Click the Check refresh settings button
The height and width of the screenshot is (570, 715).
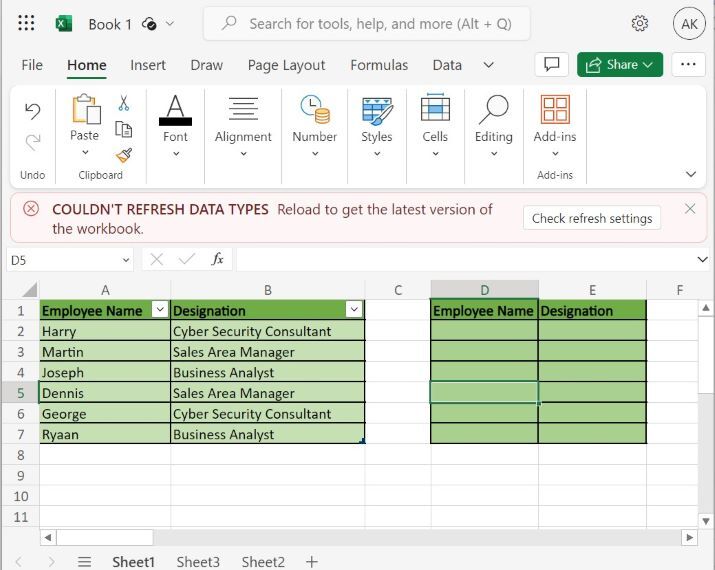tap(591, 218)
